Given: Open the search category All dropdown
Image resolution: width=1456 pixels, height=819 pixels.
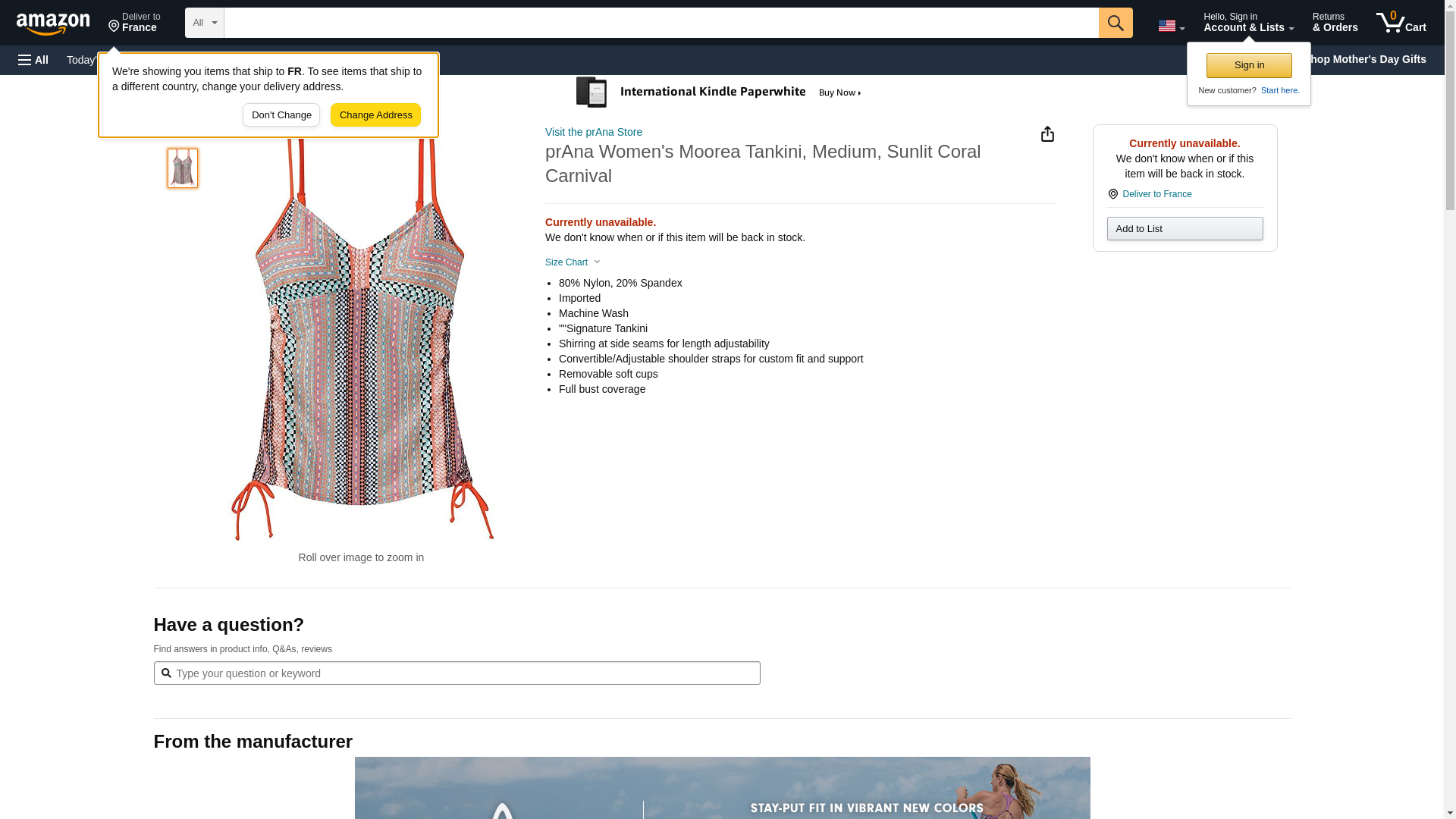Looking at the screenshot, I should (x=205, y=23).
